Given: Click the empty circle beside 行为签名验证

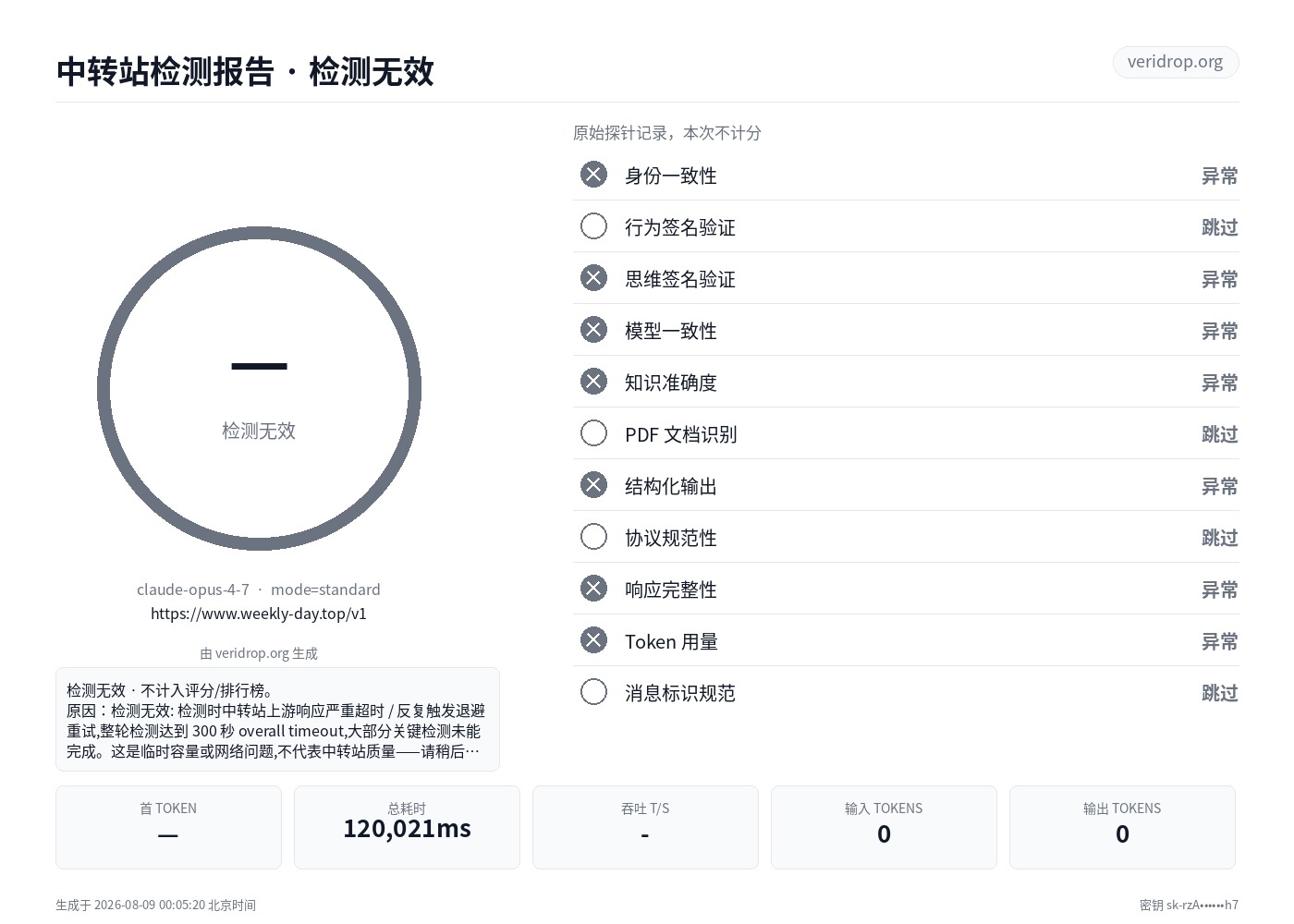Looking at the screenshot, I should click(x=593, y=226).
